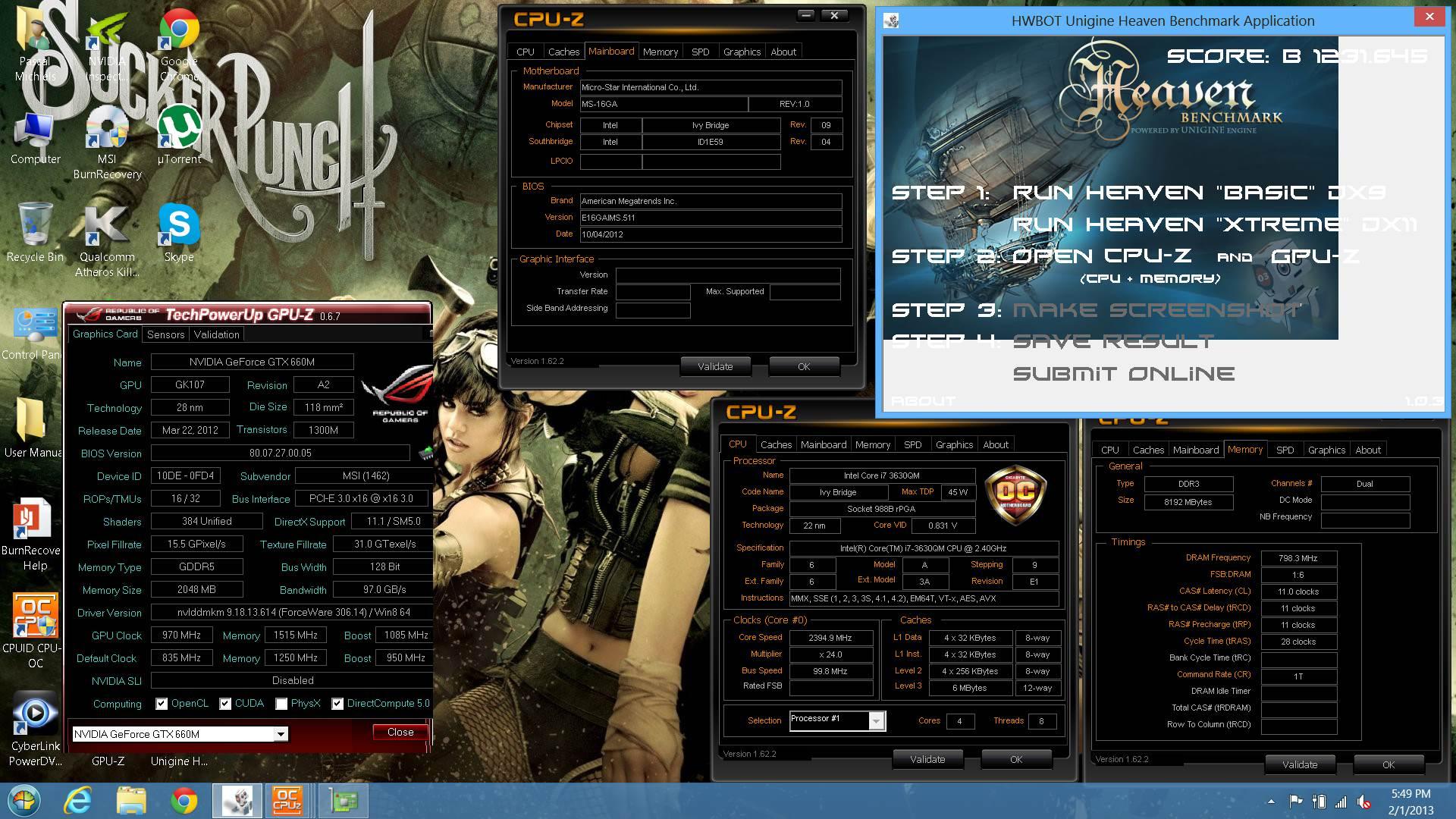Click the muted volume tray icon
The height and width of the screenshot is (819, 1456).
pos(1364,802)
